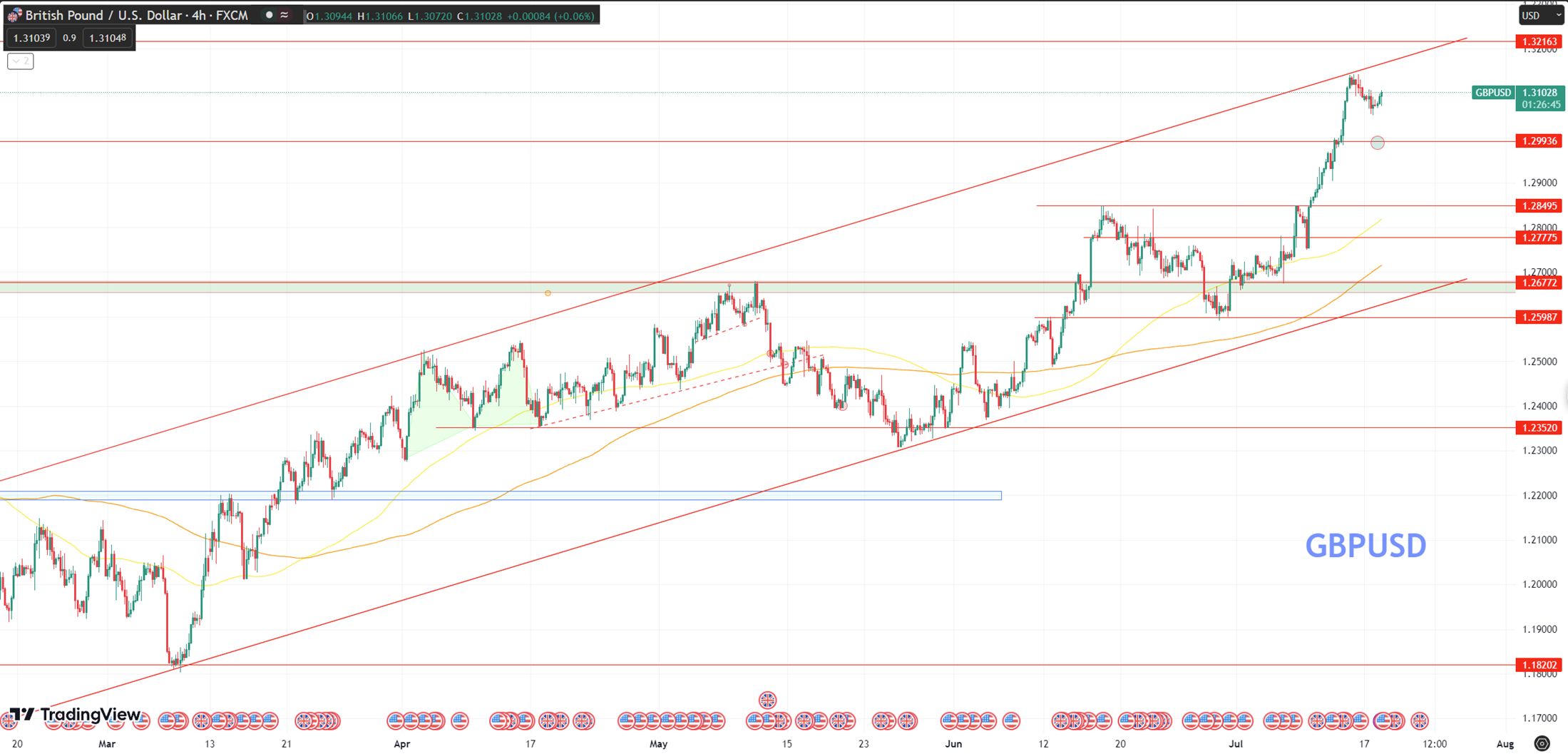Viewport: 1568px width, 754px height.
Task: Open the raised economic event icon above the row
Action: point(767,700)
